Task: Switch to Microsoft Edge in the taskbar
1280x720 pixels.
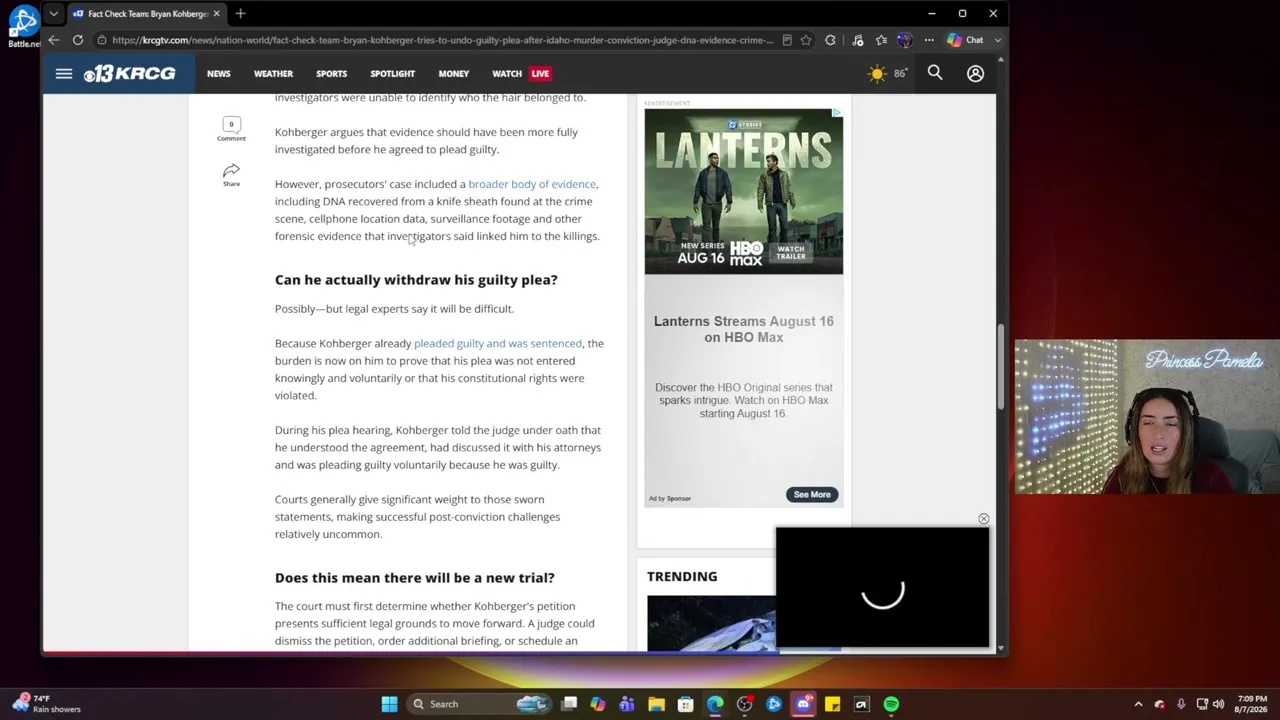Action: click(715, 704)
